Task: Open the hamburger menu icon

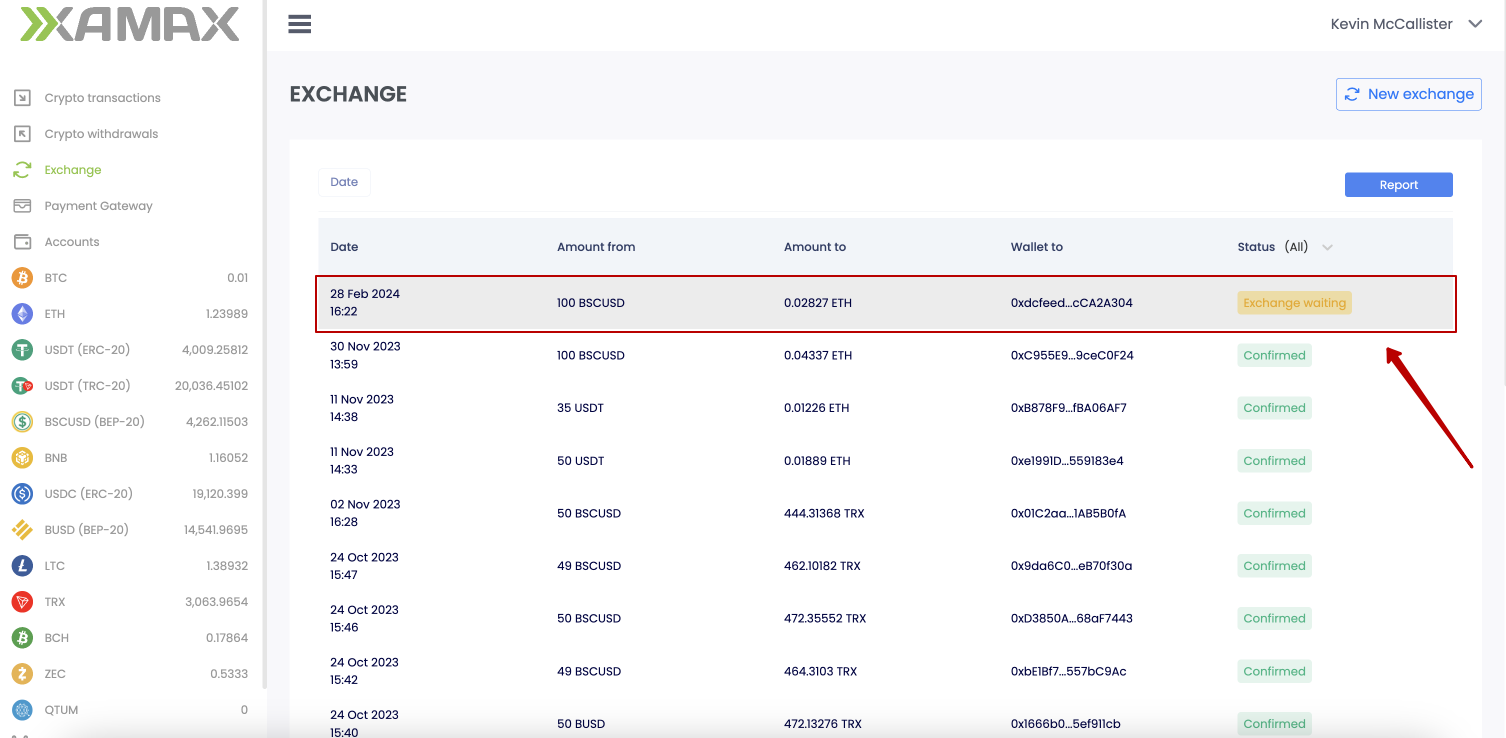Action: 300,25
